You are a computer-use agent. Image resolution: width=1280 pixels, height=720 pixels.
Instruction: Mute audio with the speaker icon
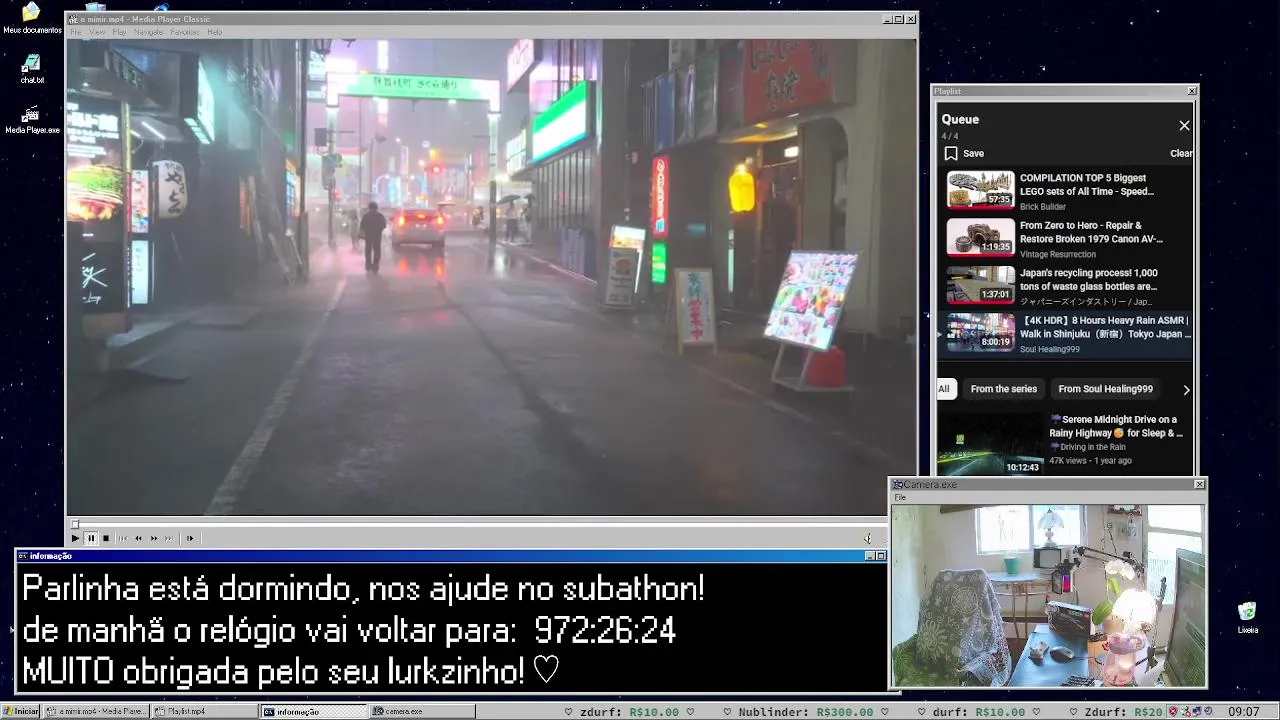868,538
